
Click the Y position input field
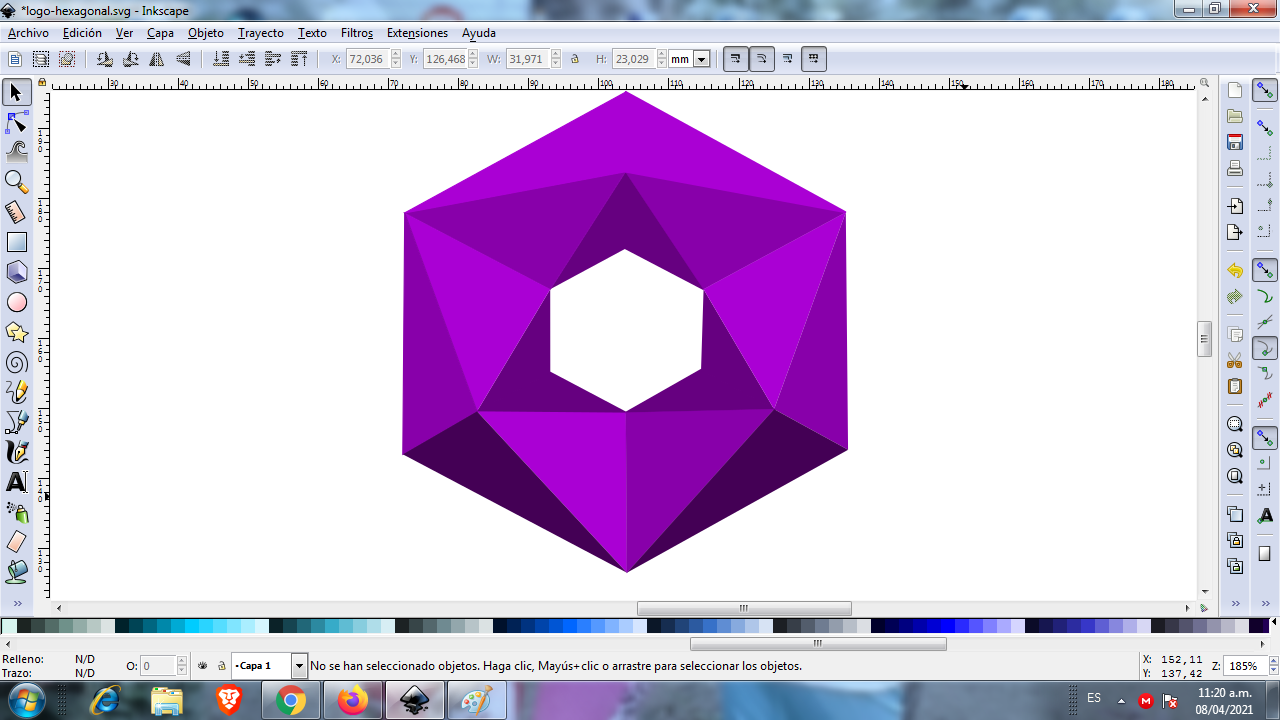coord(446,59)
